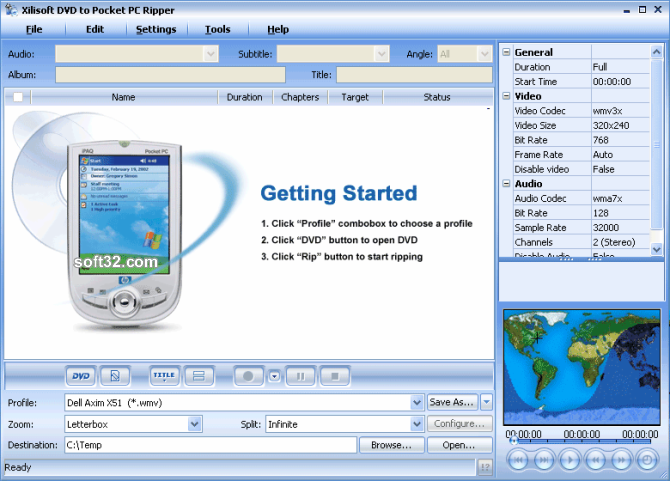This screenshot has height=481, width=670.
Task: Click the Configure... button
Action: pyautogui.click(x=459, y=423)
